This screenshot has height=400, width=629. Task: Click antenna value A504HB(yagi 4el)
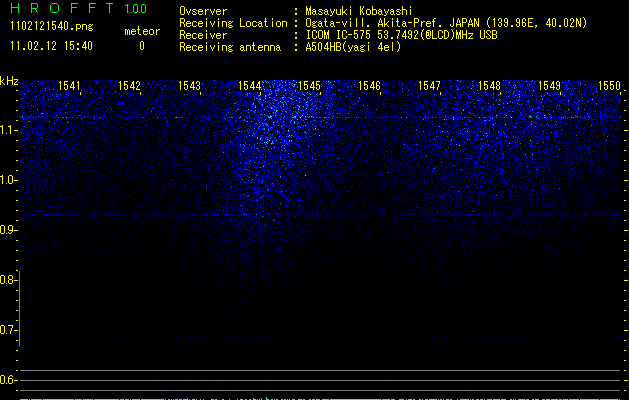353,47
